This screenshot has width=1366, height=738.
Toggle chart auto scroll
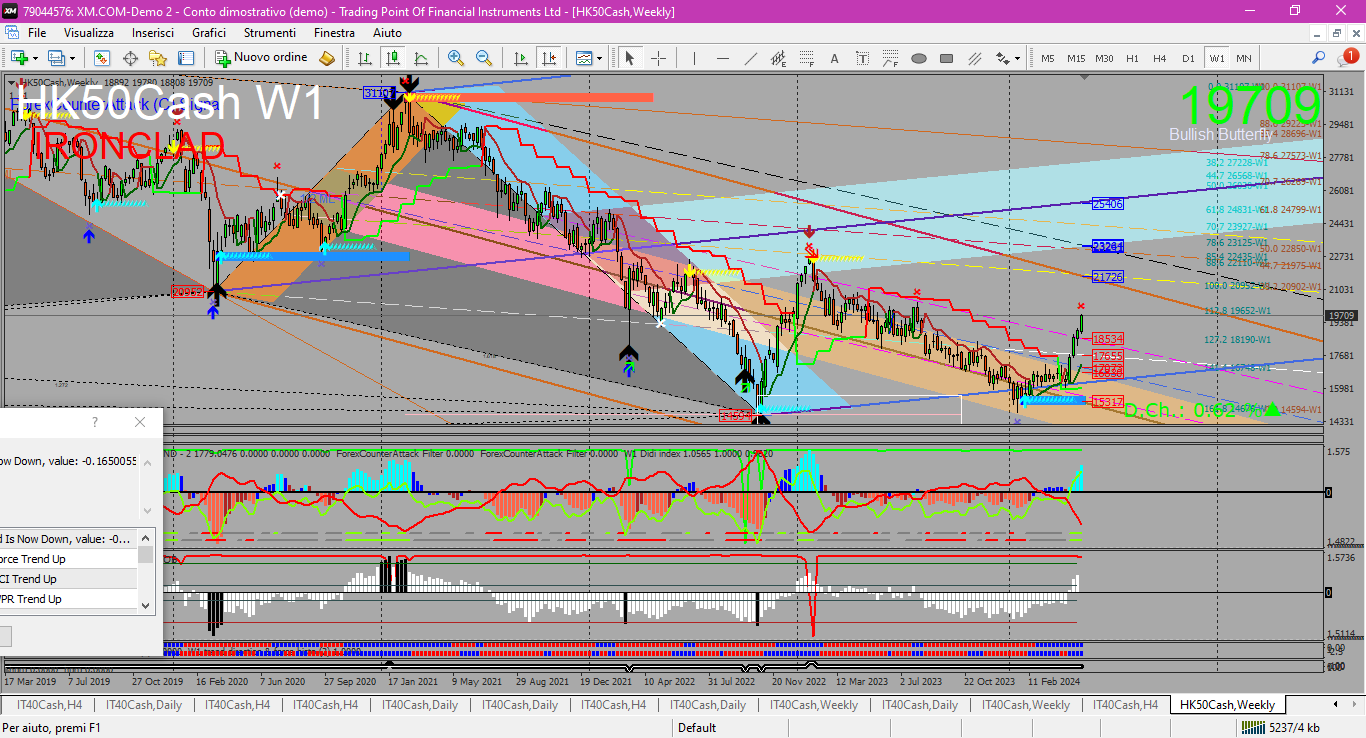520,58
